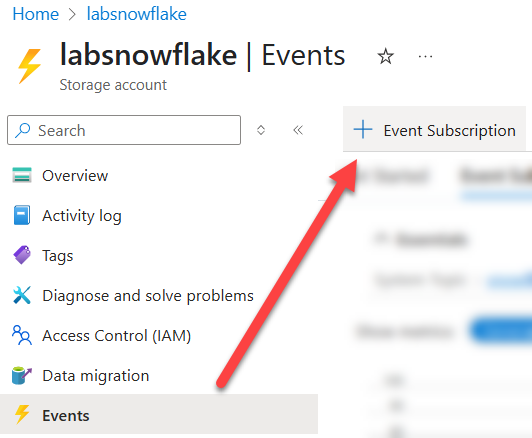
Task: Favorite the page with the star icon
Action: (385, 56)
